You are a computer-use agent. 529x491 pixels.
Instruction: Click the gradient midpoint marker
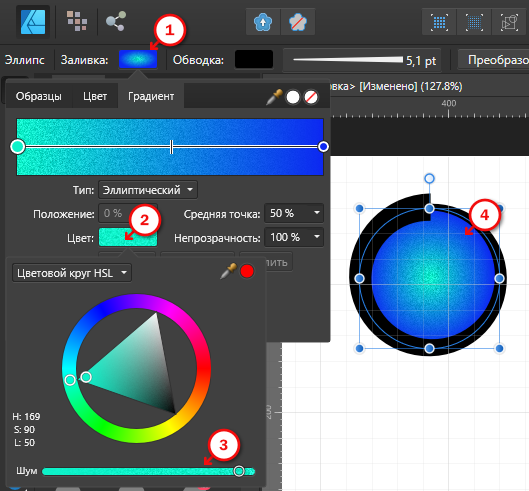171,147
